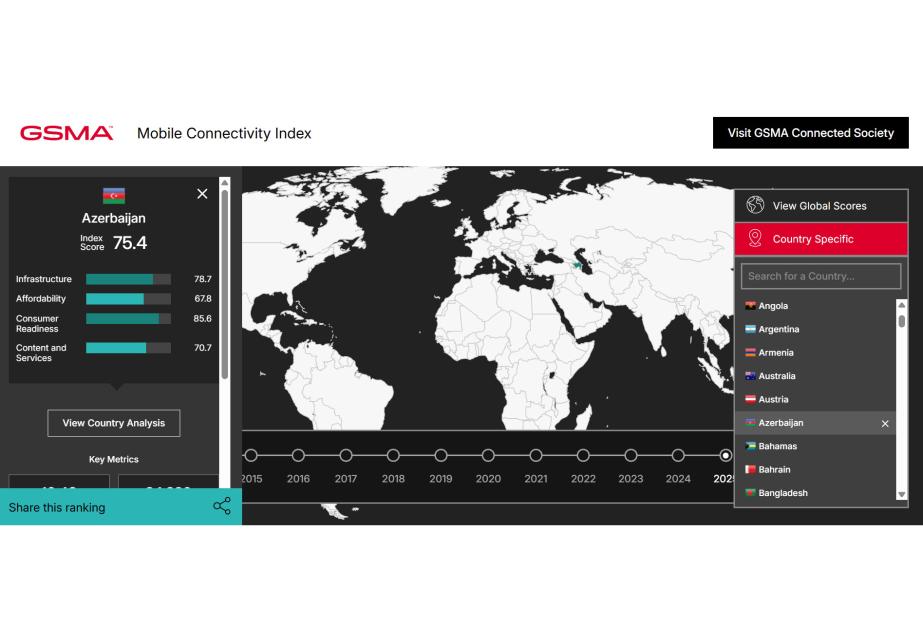The width and height of the screenshot is (923, 630).
Task: Choose Bahamas from the country list
Action: [x=815, y=446]
